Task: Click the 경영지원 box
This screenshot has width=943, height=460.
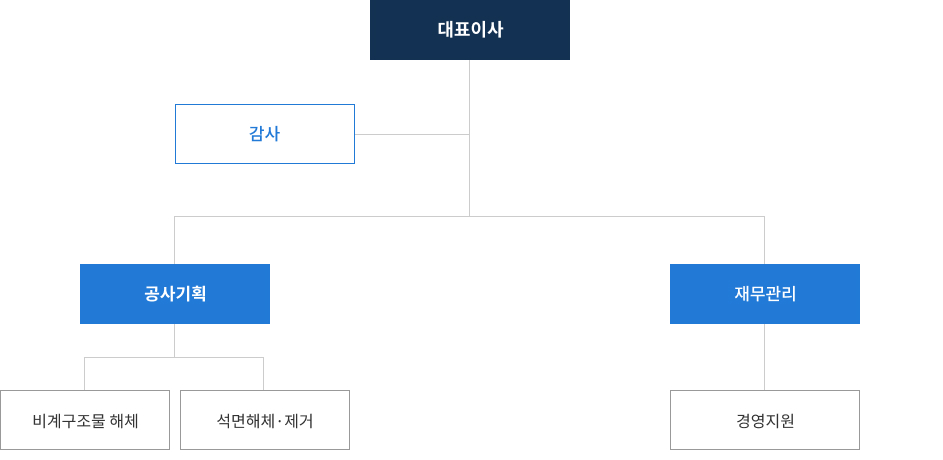Action: [765, 420]
